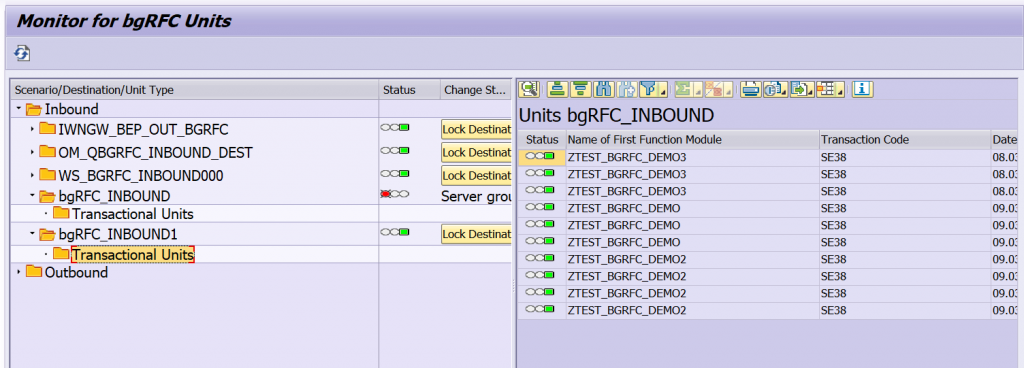Screen dimensions: 1024x368
Task: Click the open folder icon of Inbound
Action: (x=34, y=109)
